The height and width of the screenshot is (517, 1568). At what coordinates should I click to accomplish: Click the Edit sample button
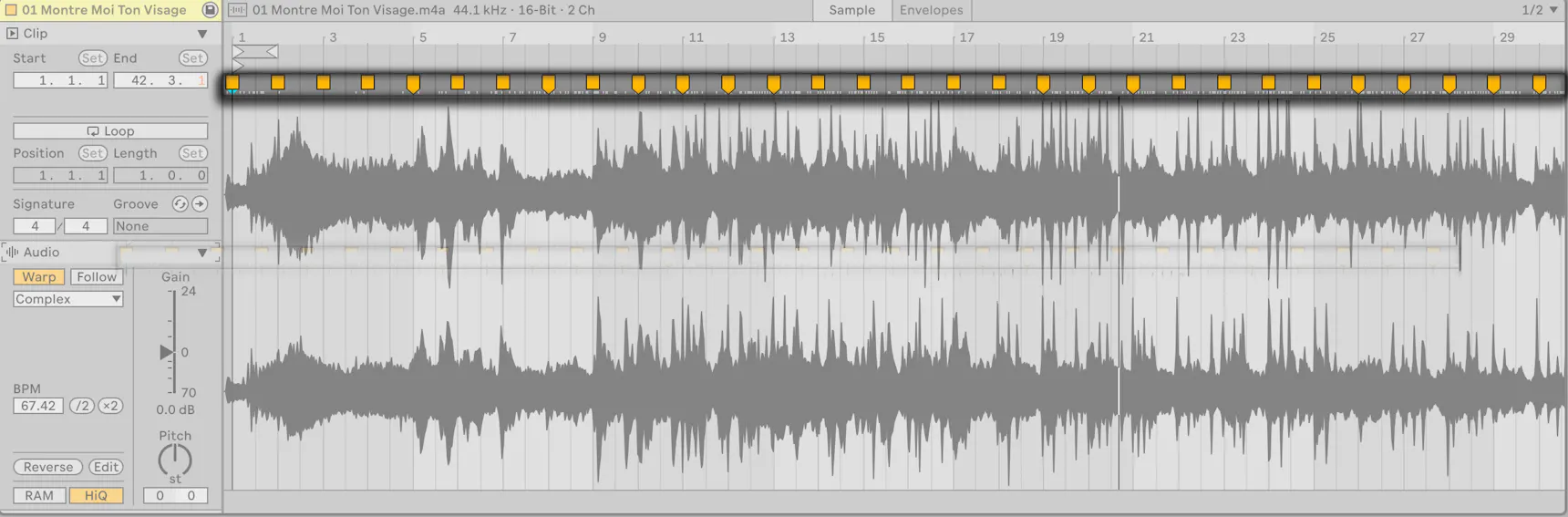106,467
